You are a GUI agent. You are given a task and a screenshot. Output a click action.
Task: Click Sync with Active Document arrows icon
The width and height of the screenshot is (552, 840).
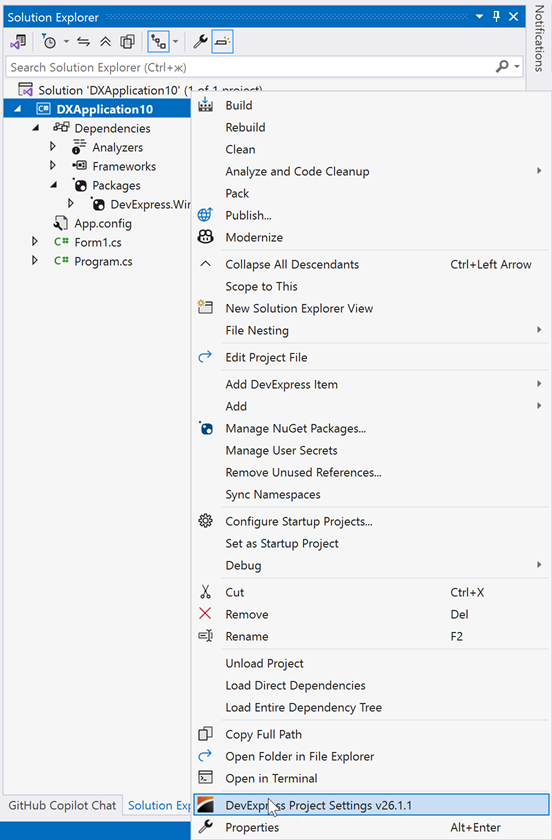(84, 41)
